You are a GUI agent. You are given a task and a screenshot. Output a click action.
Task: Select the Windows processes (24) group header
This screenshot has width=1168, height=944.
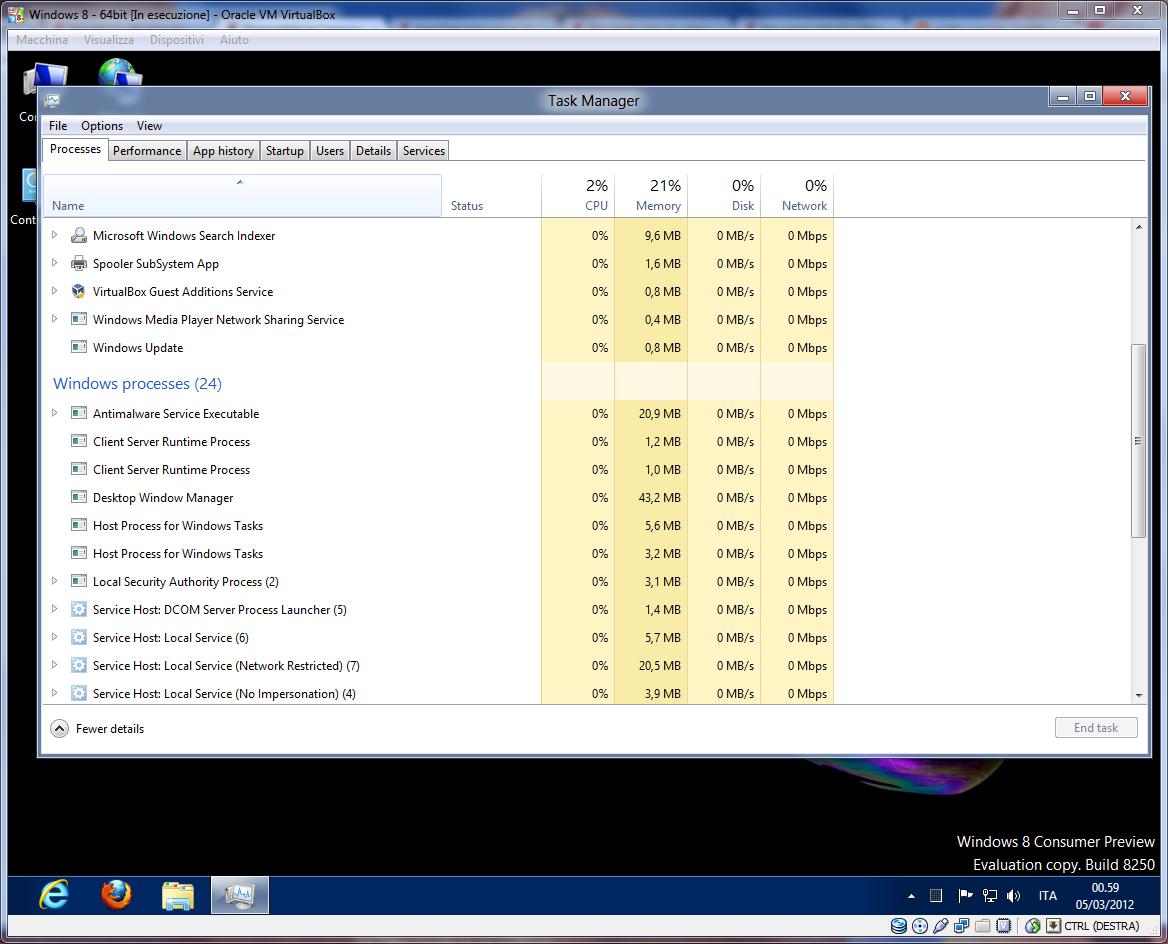point(137,384)
